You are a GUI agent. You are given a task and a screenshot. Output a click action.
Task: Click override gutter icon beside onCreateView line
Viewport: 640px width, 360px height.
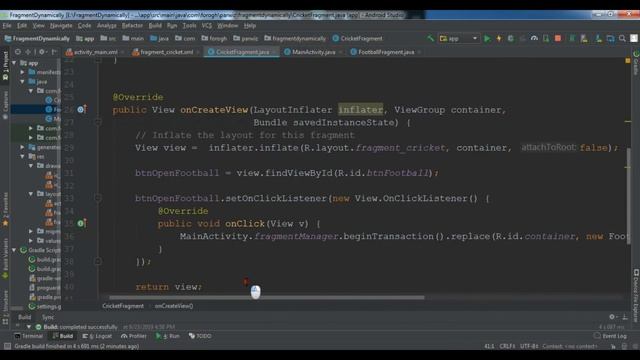(81, 109)
